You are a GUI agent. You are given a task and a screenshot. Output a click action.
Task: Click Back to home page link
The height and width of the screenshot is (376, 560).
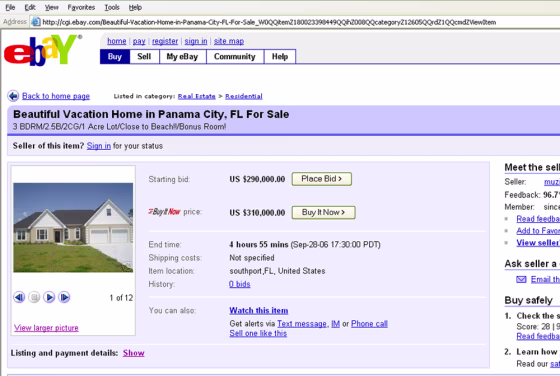coord(56,96)
